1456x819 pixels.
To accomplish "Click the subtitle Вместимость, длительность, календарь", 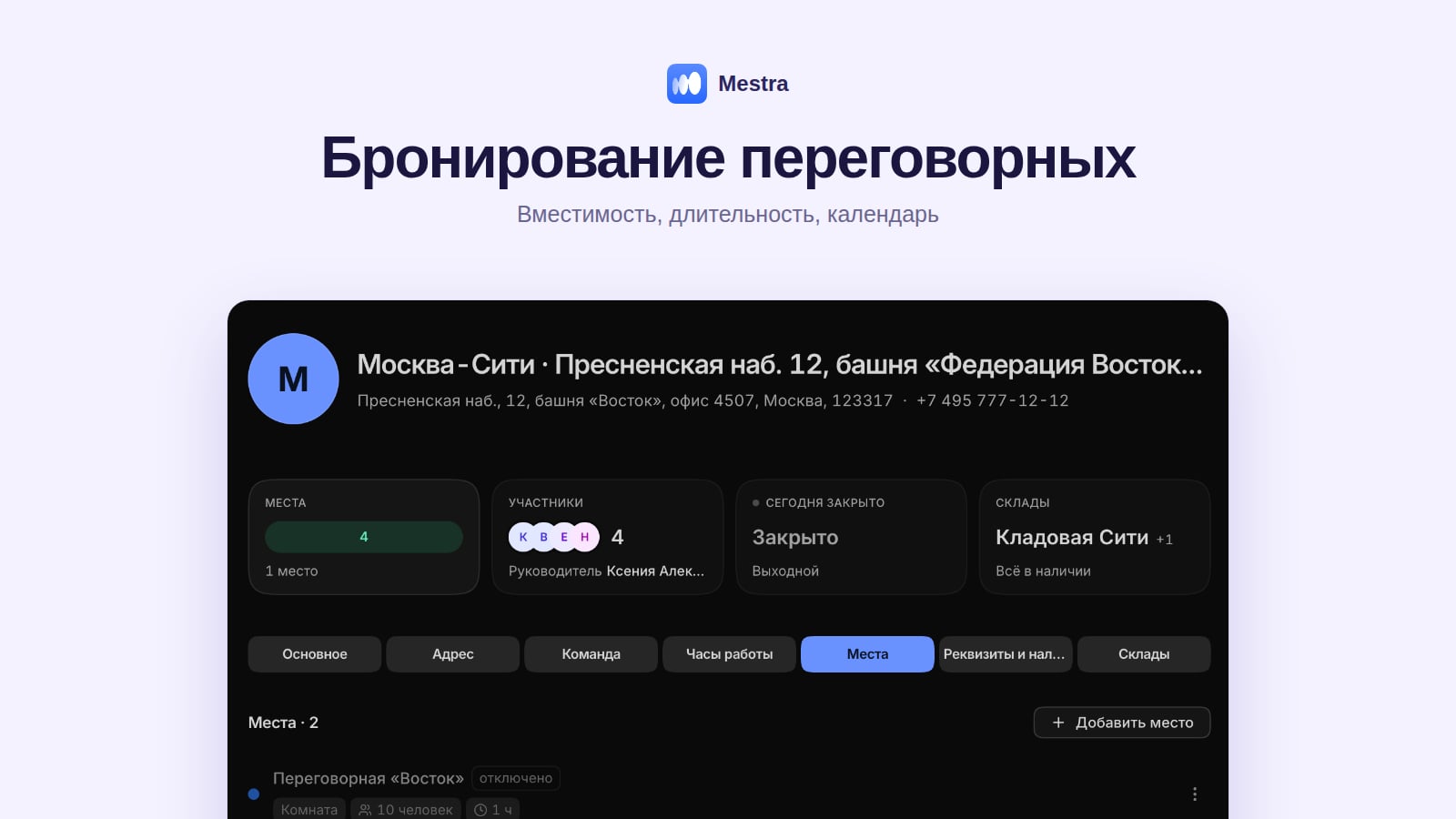I will point(728,215).
